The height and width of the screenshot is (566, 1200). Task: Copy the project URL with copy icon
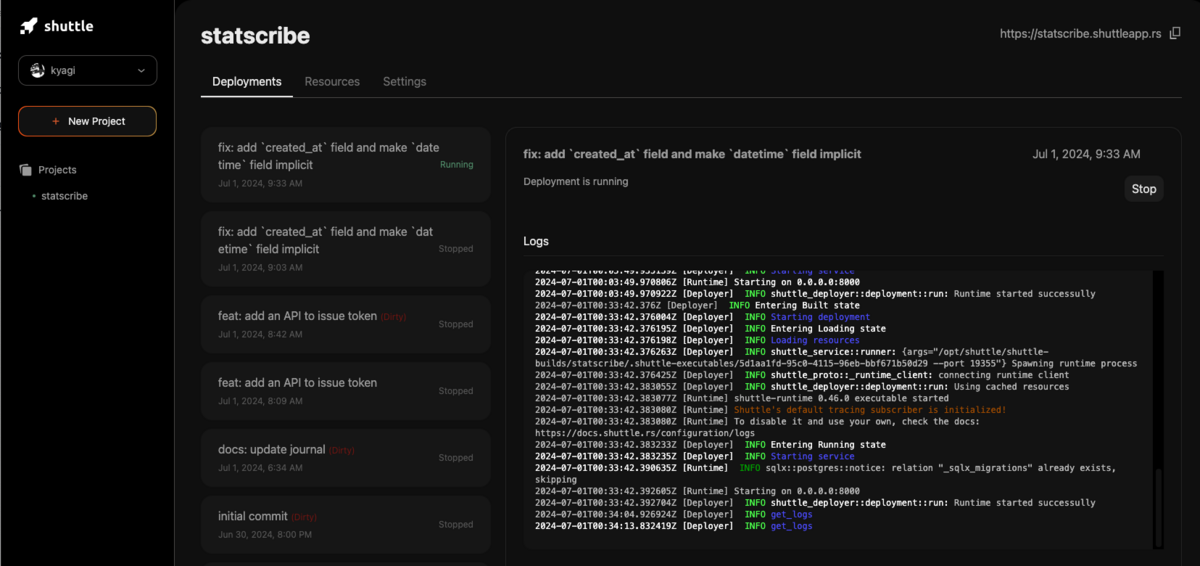click(1175, 34)
